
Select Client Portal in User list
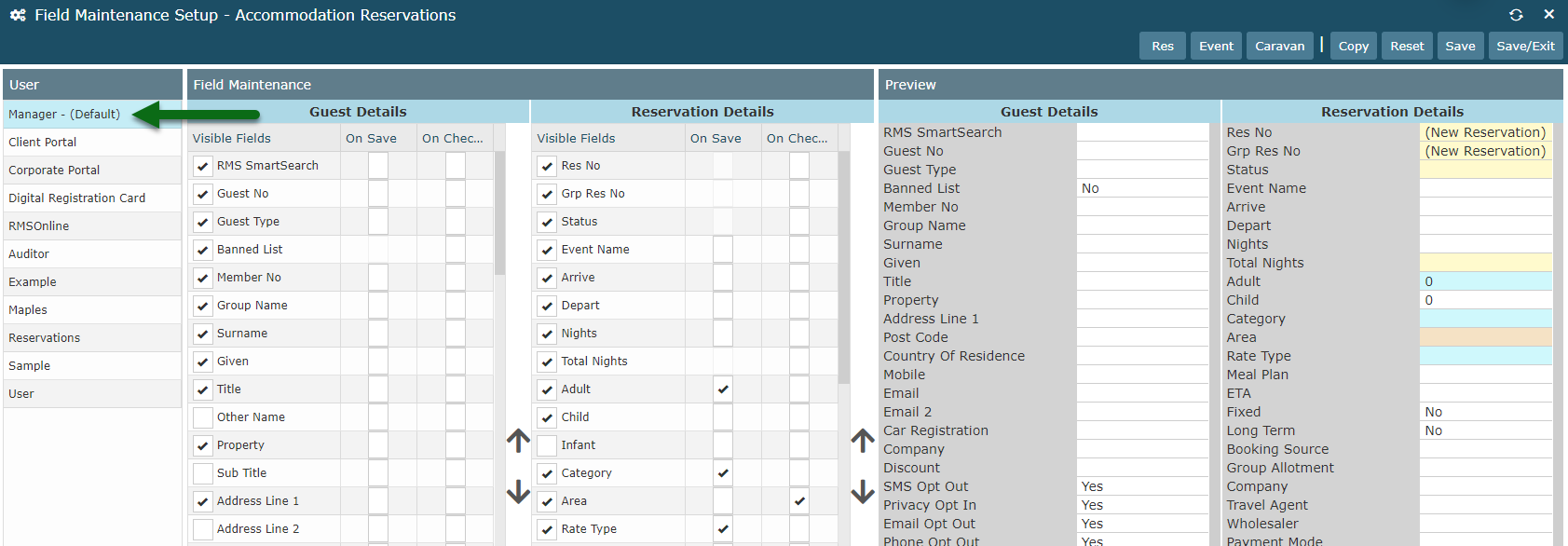coord(92,142)
